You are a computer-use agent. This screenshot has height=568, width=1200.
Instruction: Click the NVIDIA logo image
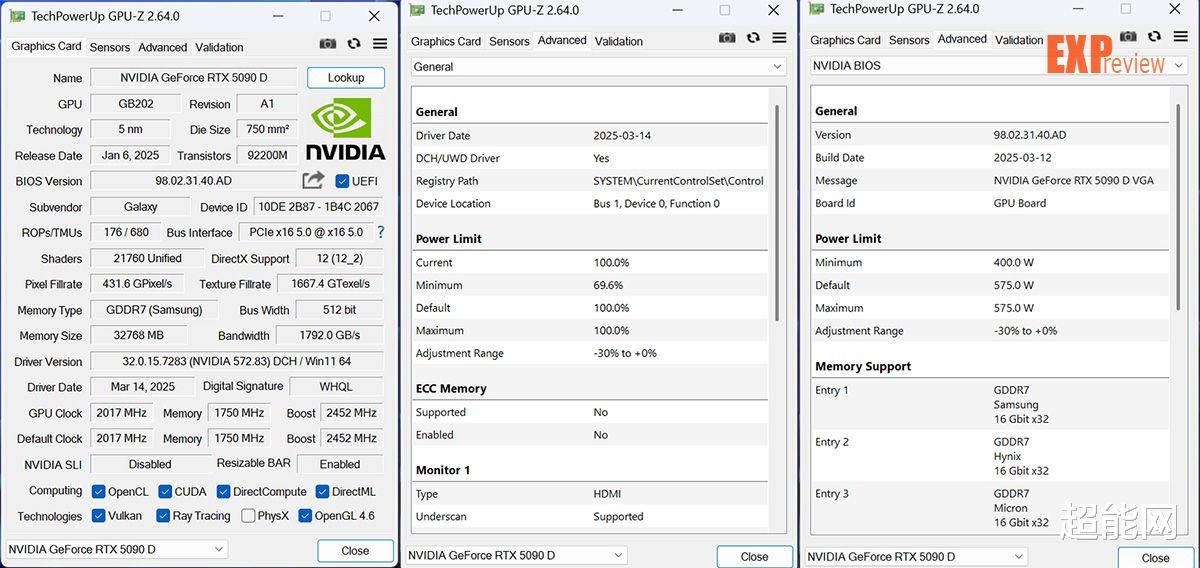point(346,128)
